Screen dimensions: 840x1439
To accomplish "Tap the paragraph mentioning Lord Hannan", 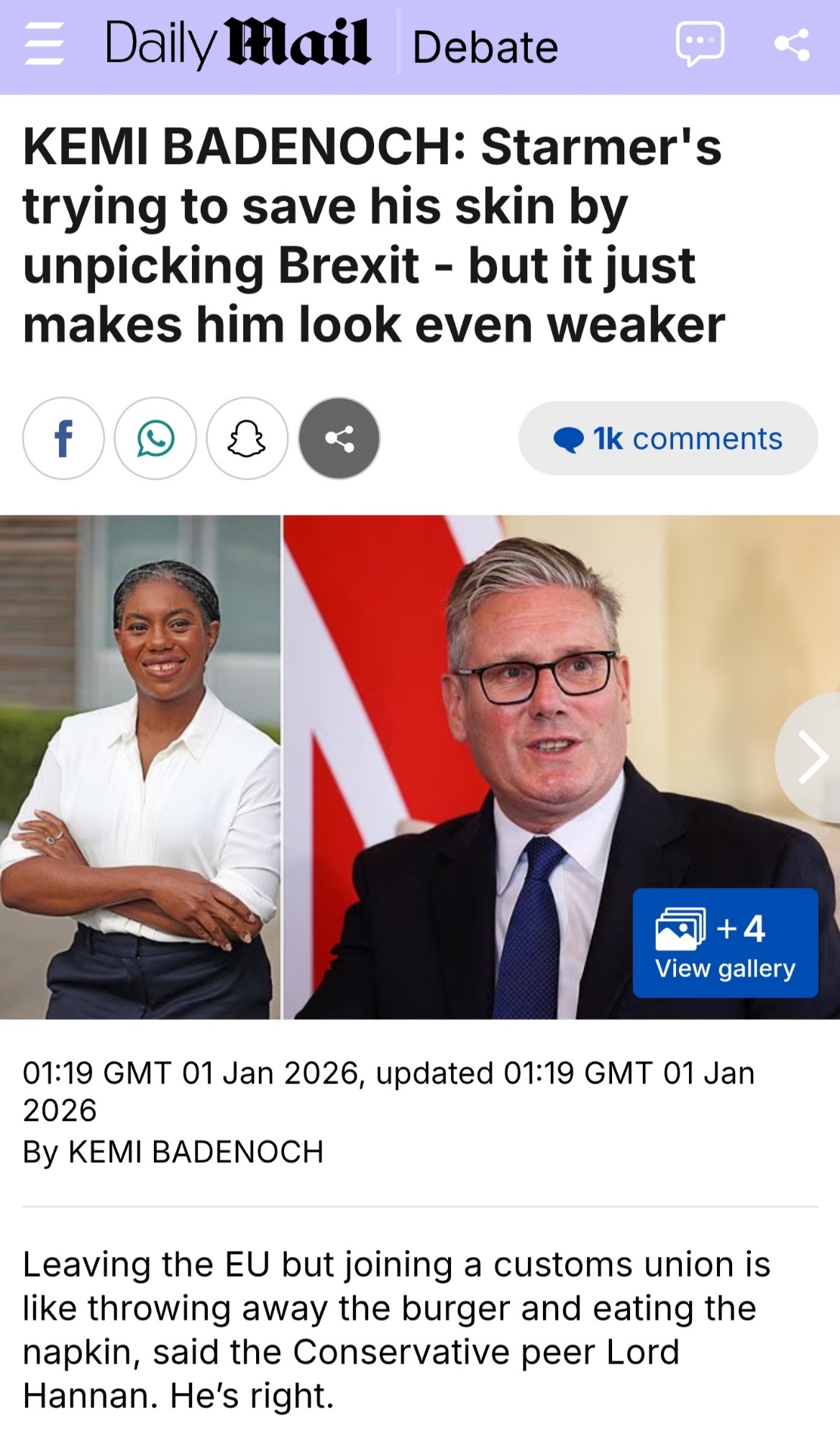I will tap(396, 1330).
